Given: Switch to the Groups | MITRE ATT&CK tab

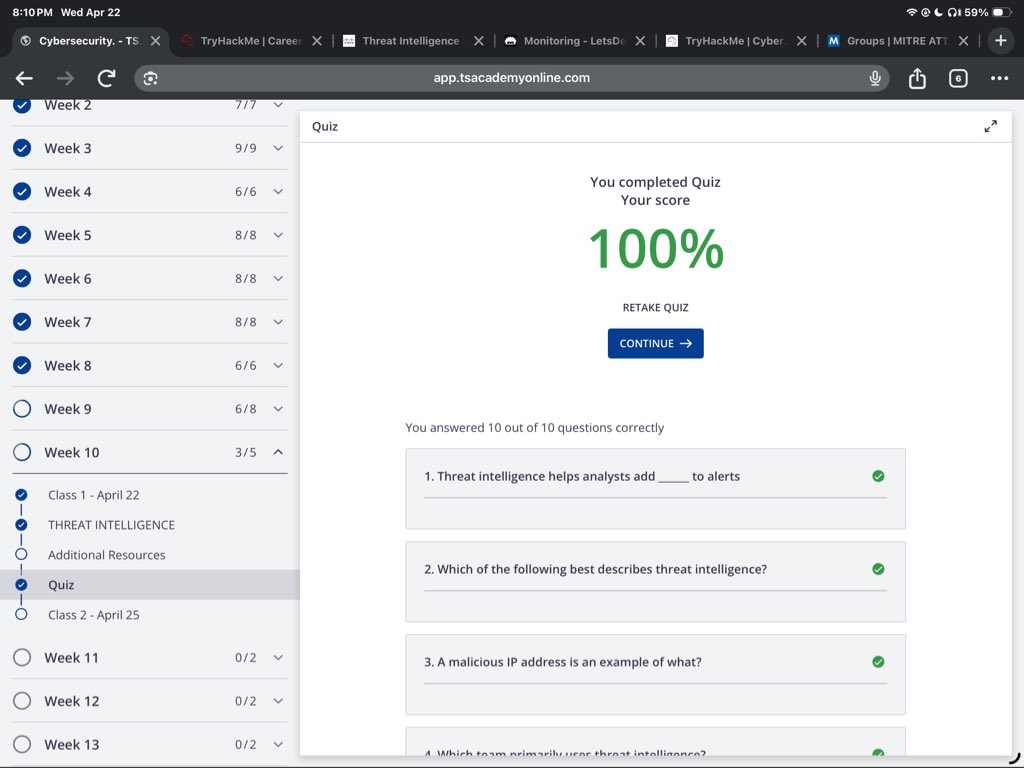Looking at the screenshot, I should (x=895, y=41).
